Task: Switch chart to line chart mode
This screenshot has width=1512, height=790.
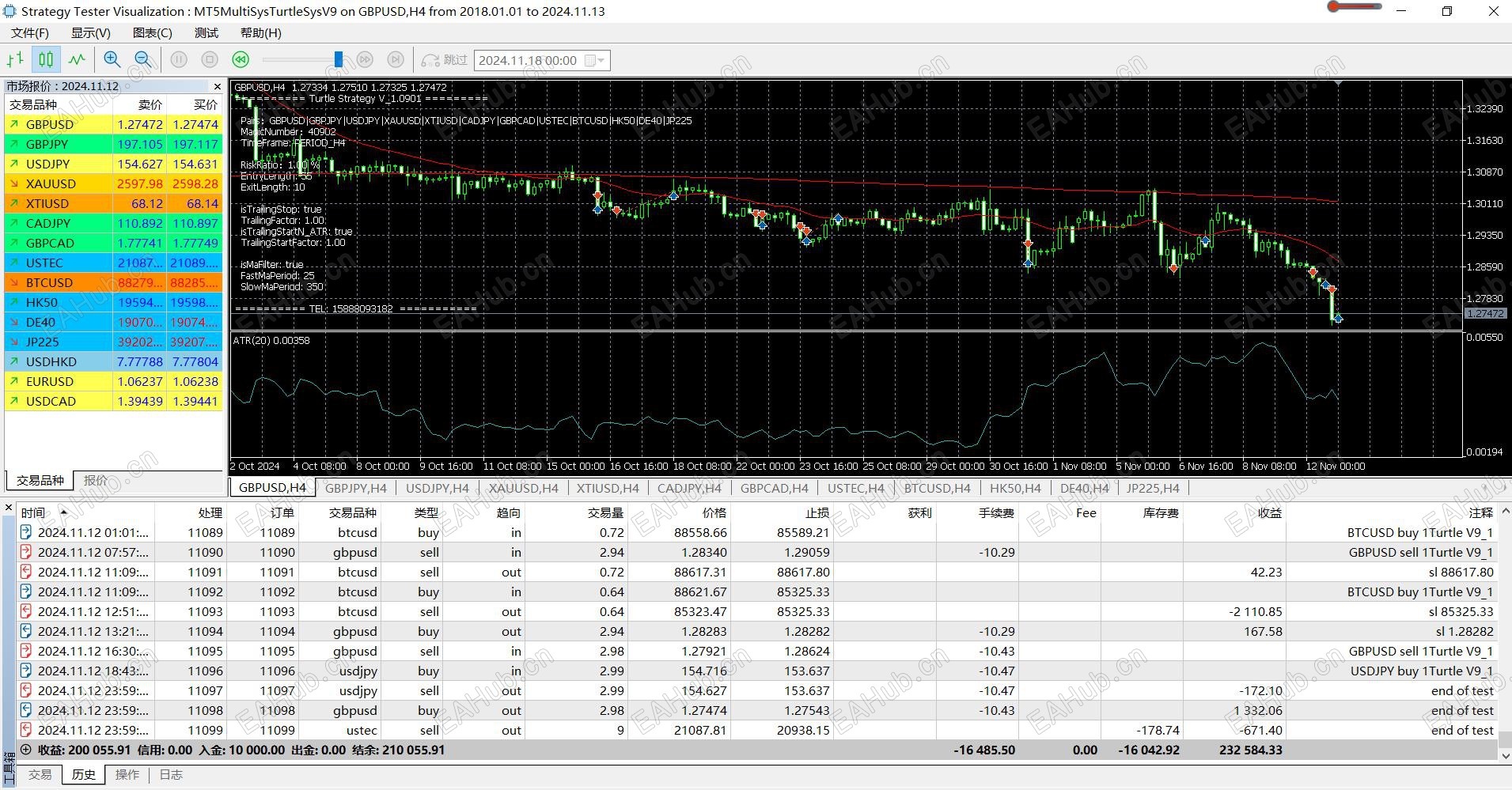Action: click(x=77, y=60)
